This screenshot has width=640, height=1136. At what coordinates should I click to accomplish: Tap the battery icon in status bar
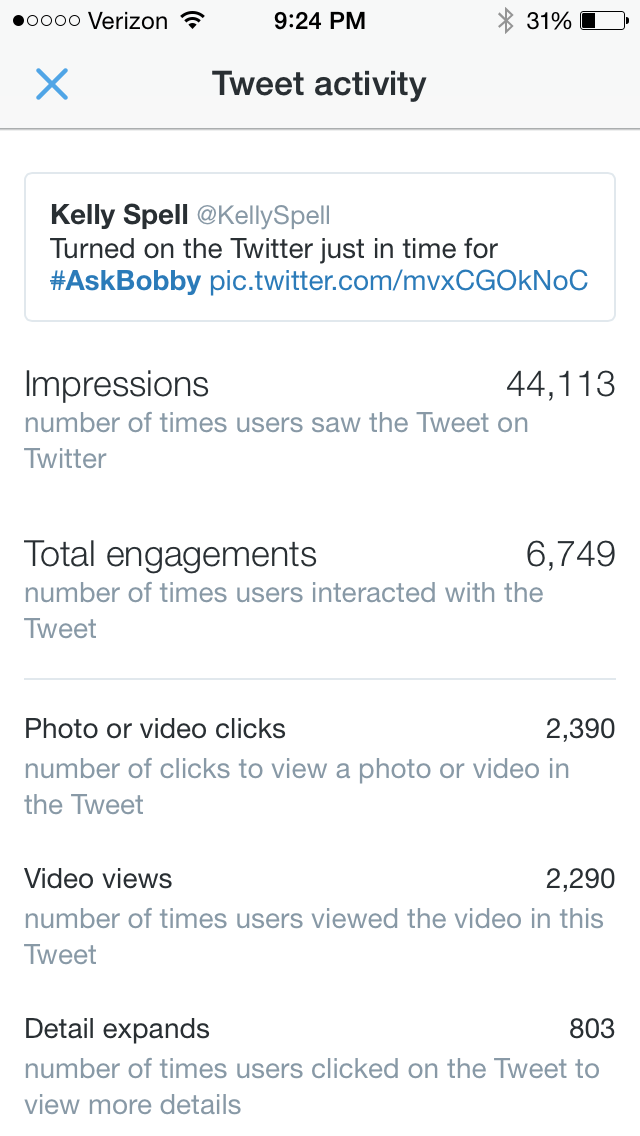602,21
